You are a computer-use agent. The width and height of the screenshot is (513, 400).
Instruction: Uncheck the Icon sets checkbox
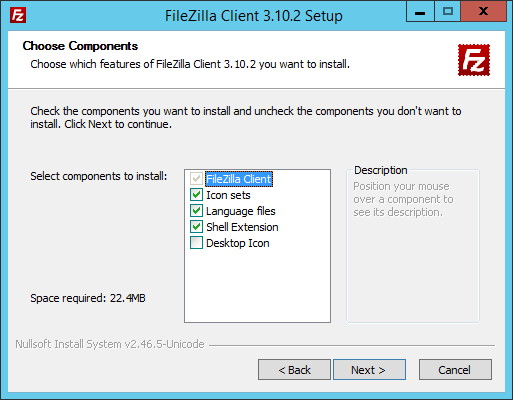(196, 195)
